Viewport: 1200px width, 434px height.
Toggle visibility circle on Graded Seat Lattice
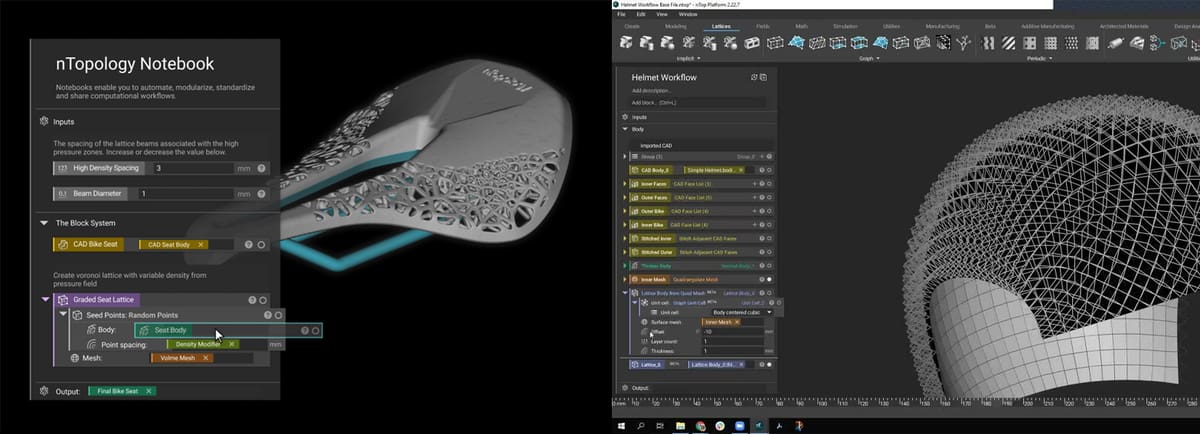(x=264, y=299)
